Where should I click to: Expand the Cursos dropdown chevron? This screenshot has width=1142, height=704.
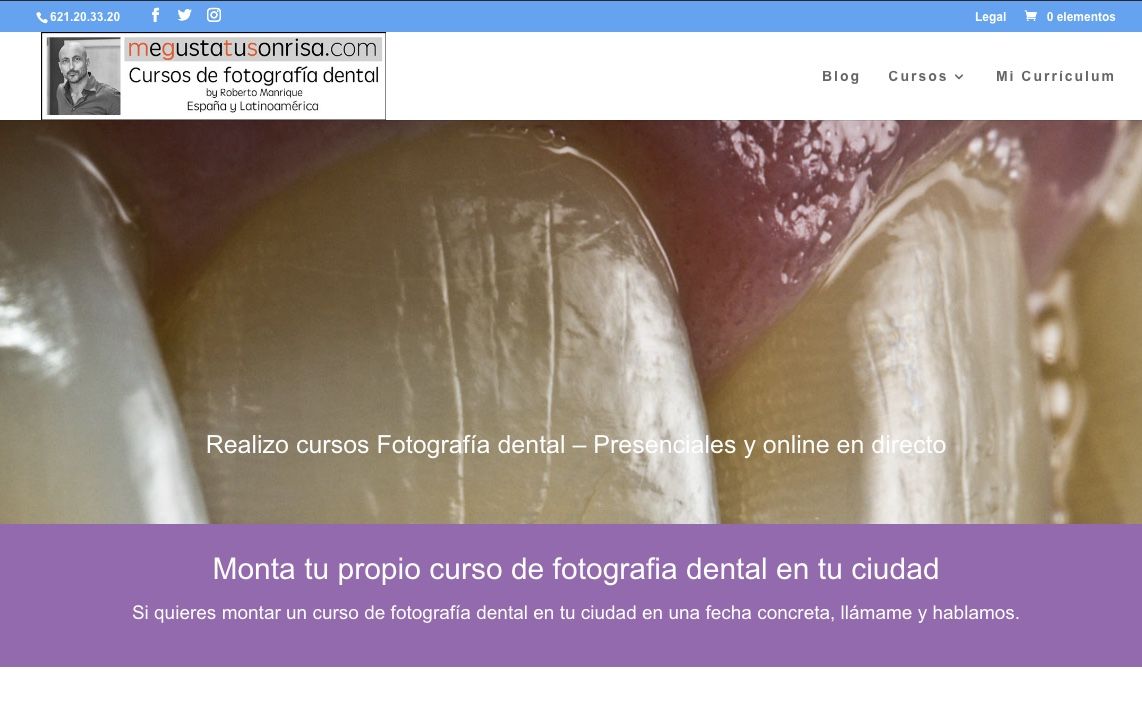point(959,76)
